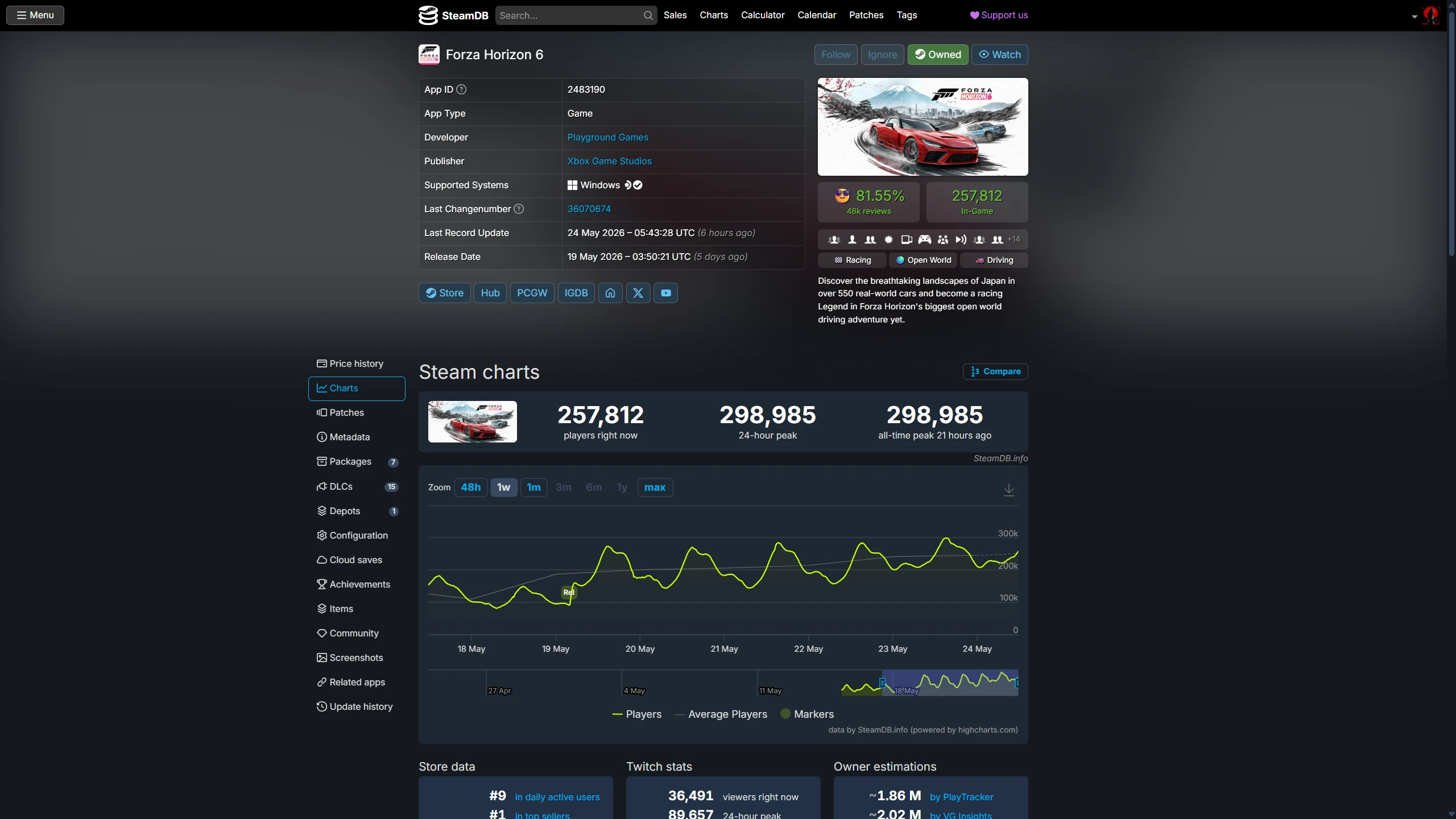
Task: Set chart zoom to 1m
Action: (x=533, y=487)
